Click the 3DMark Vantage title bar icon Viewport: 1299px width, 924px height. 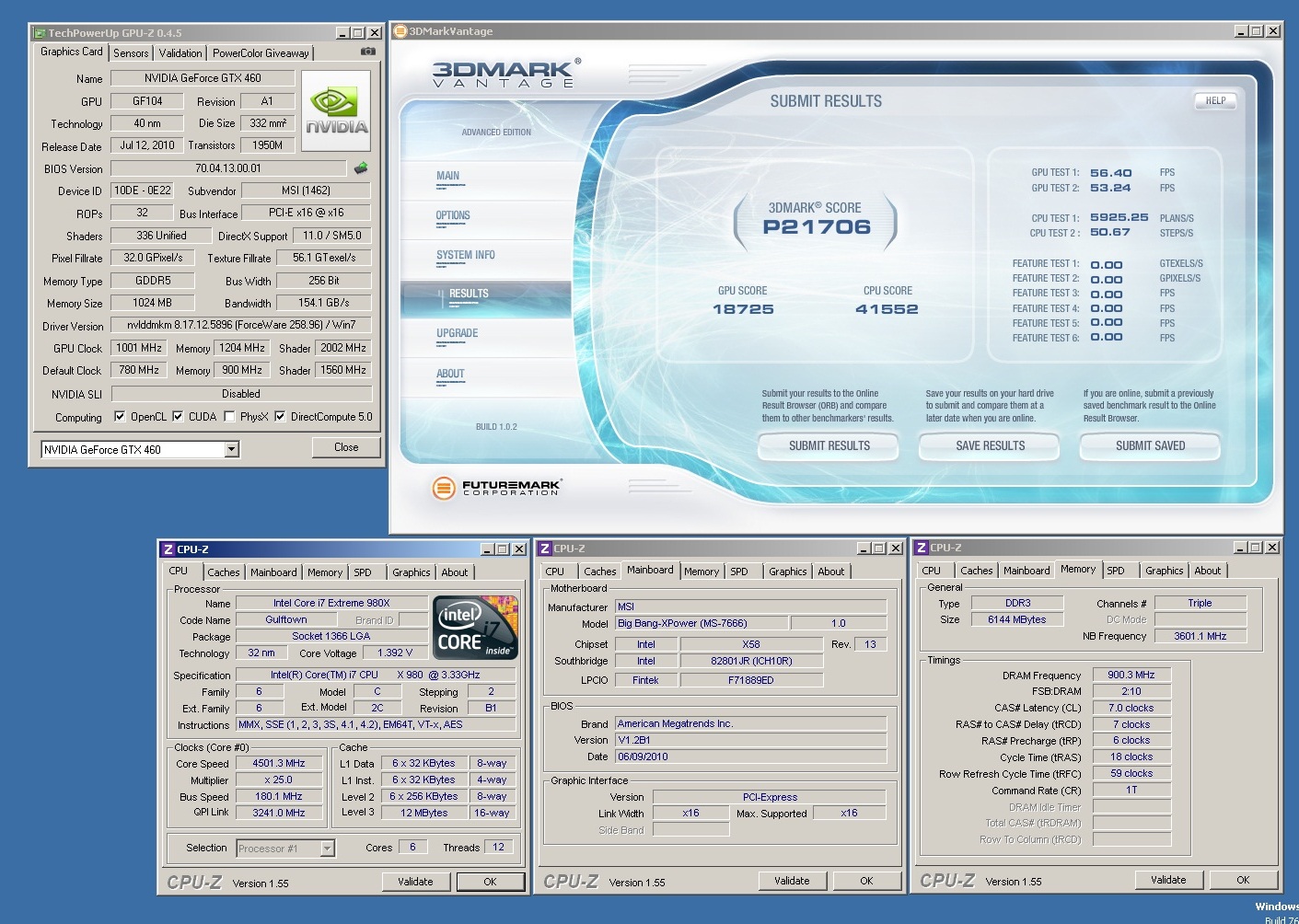pyautogui.click(x=400, y=31)
